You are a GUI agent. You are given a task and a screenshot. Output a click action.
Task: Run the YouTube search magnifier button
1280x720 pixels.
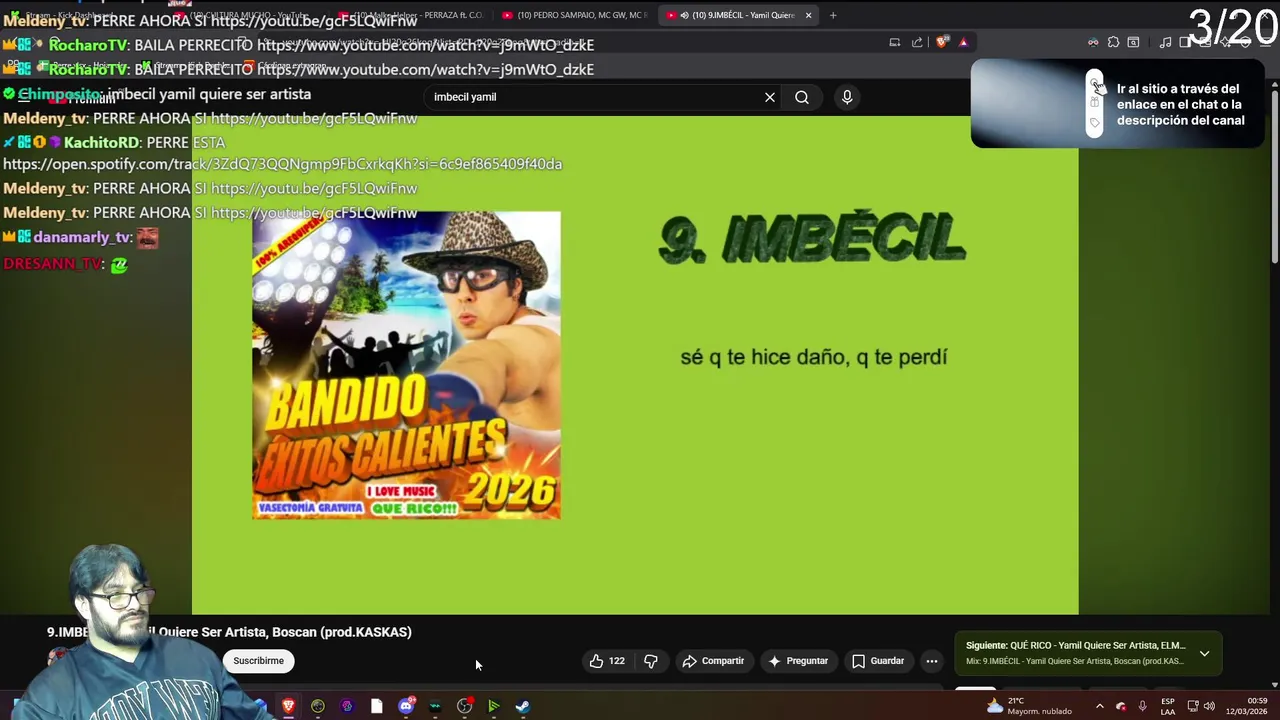(802, 97)
